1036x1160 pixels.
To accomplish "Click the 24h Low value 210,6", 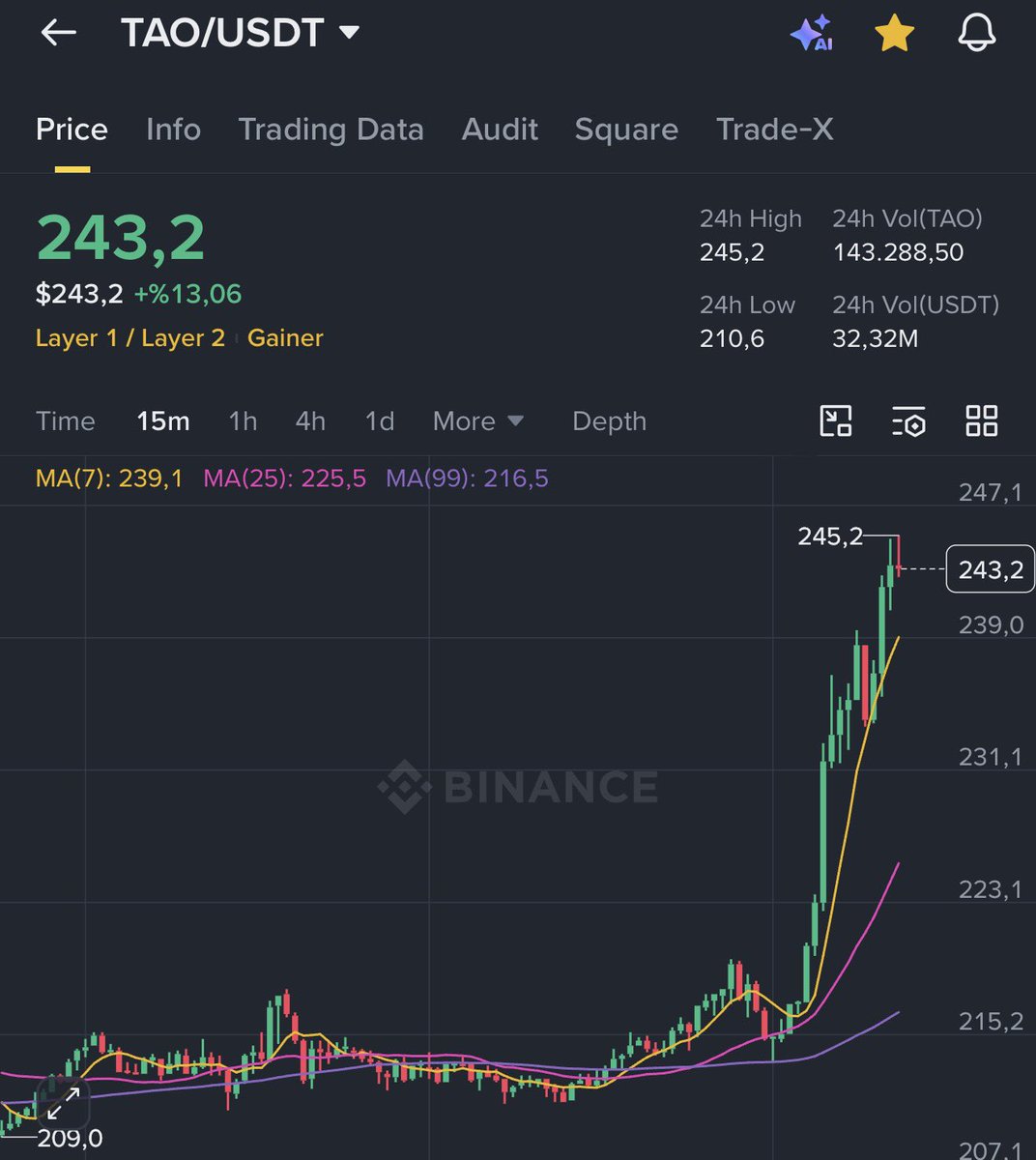I will [732, 339].
